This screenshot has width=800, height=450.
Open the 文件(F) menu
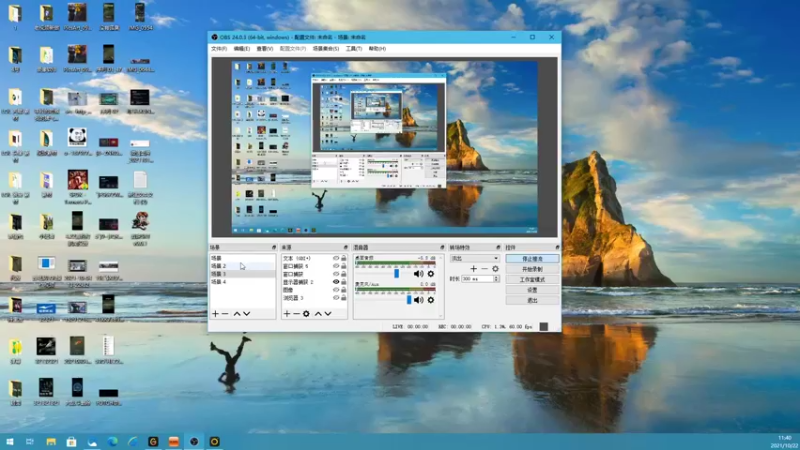click(x=219, y=48)
